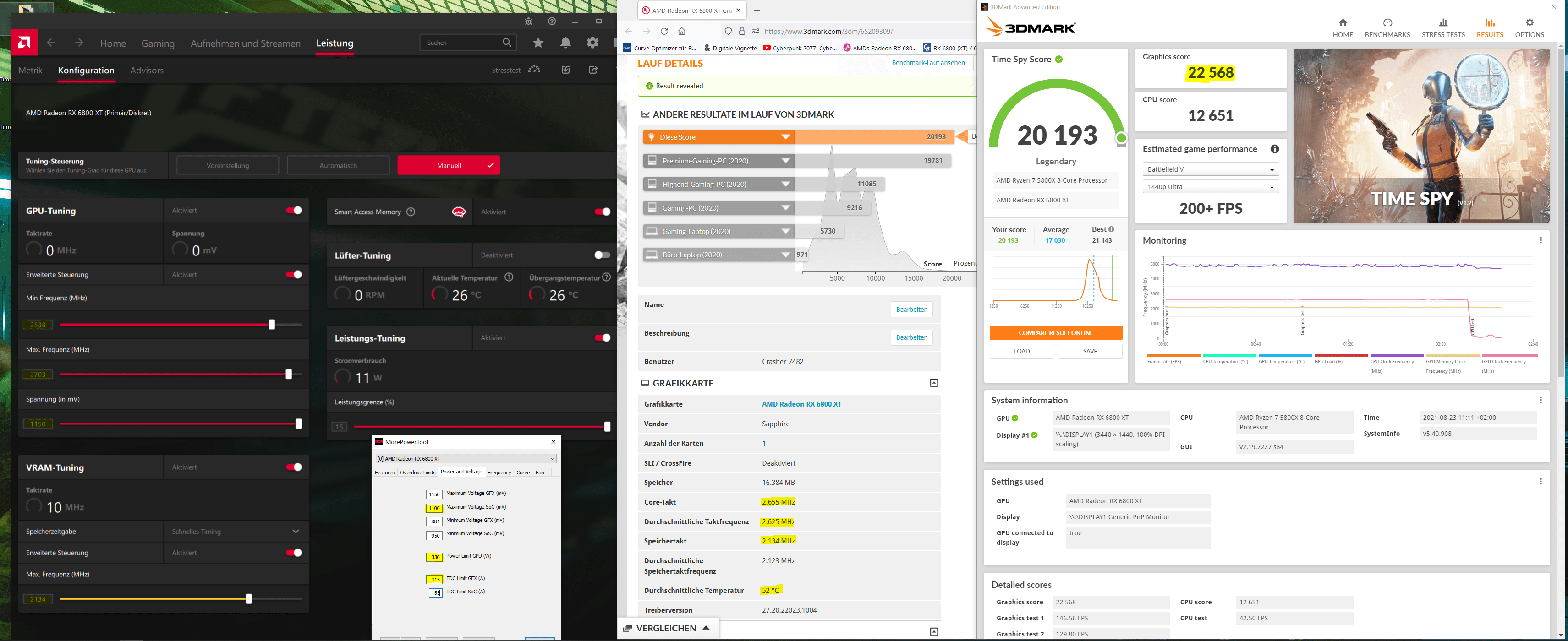Click the search magnifier in the Suchen box
The image size is (1568, 641).
(x=507, y=43)
